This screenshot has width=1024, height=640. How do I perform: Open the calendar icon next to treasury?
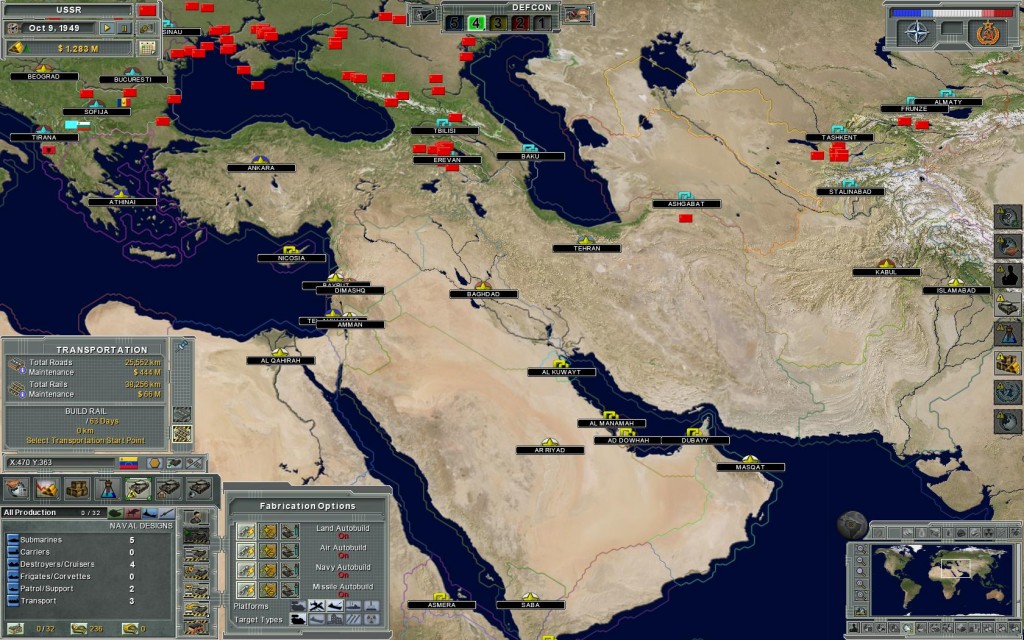click(147, 48)
